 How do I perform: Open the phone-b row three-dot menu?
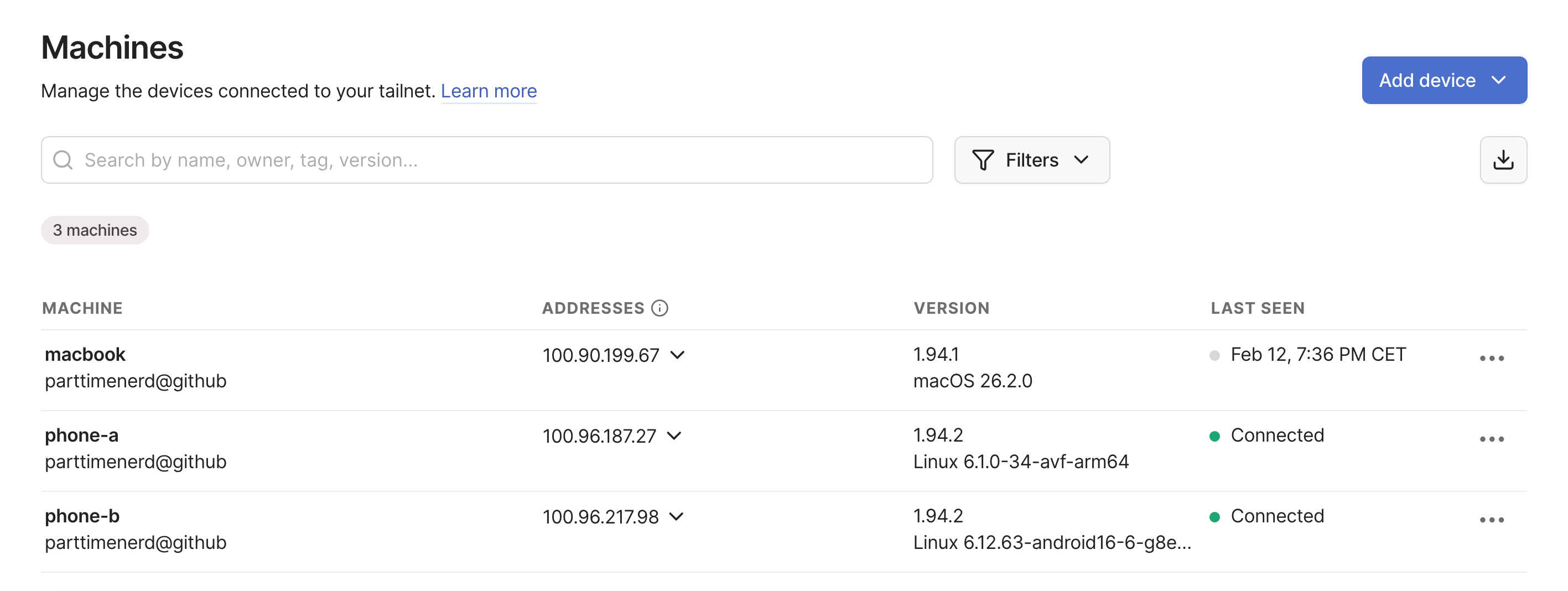click(x=1491, y=520)
